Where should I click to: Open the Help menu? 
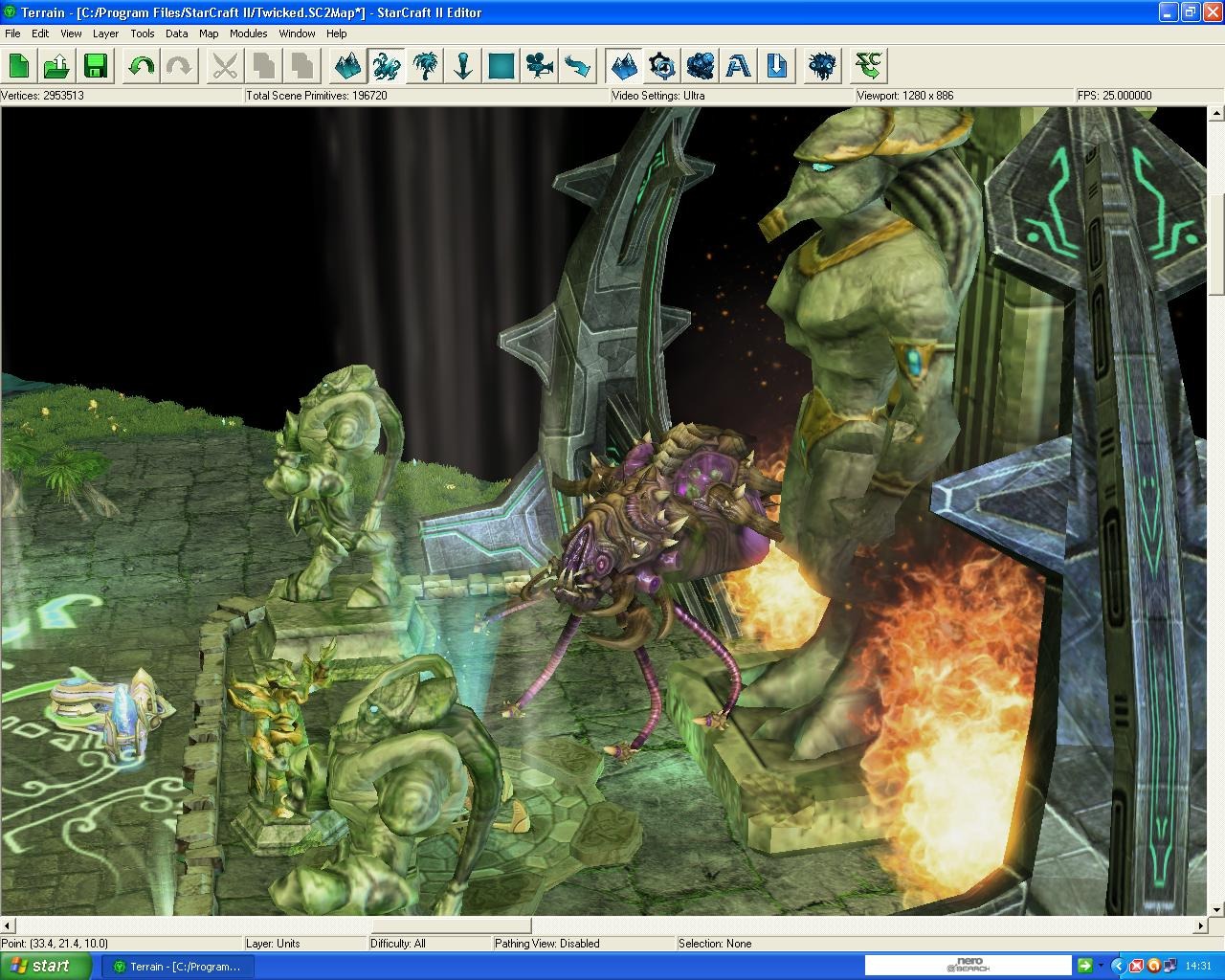(337, 33)
